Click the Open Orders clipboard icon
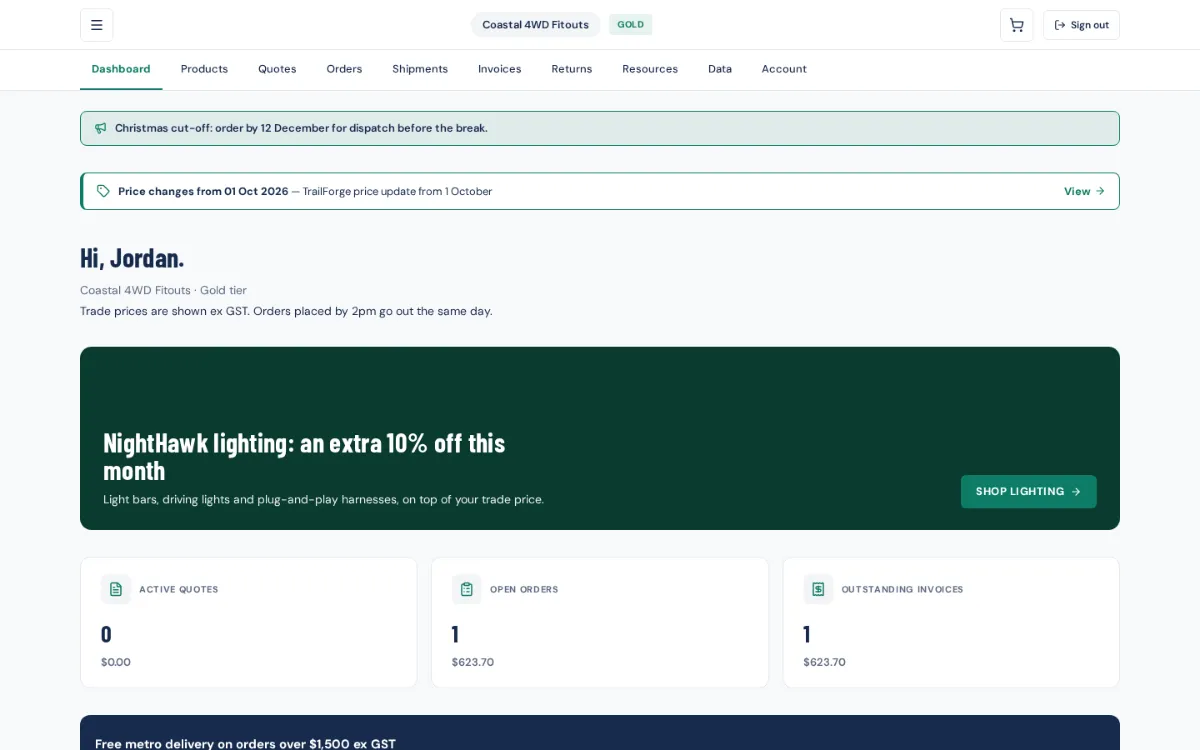Image resolution: width=1200 pixels, height=750 pixels. point(466,589)
